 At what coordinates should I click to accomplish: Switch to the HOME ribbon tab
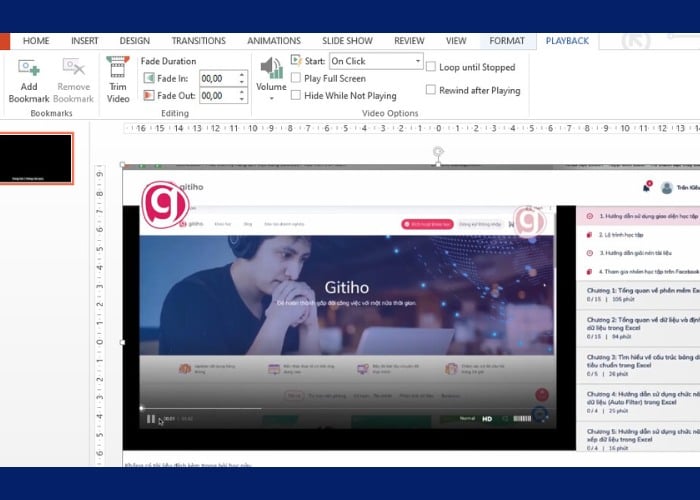pyautogui.click(x=36, y=41)
